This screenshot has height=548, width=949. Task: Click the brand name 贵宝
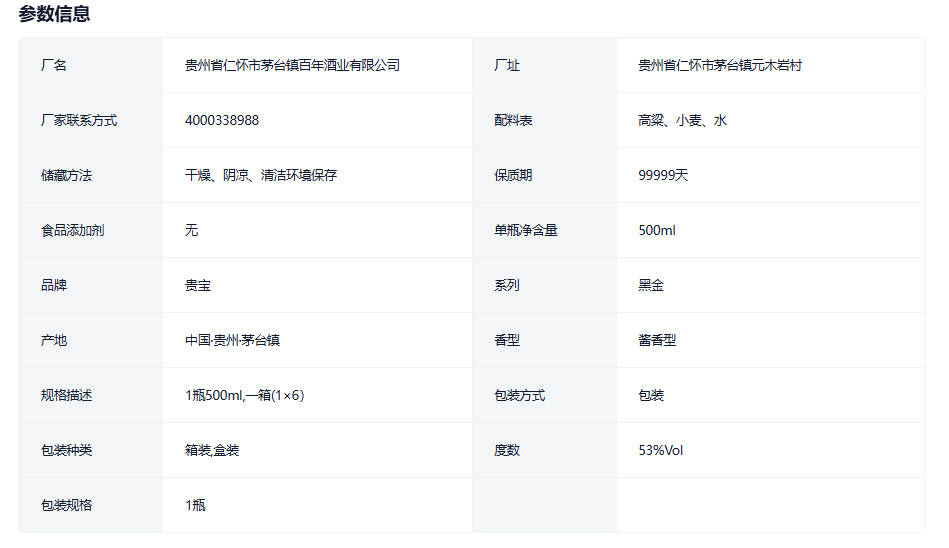click(x=198, y=285)
